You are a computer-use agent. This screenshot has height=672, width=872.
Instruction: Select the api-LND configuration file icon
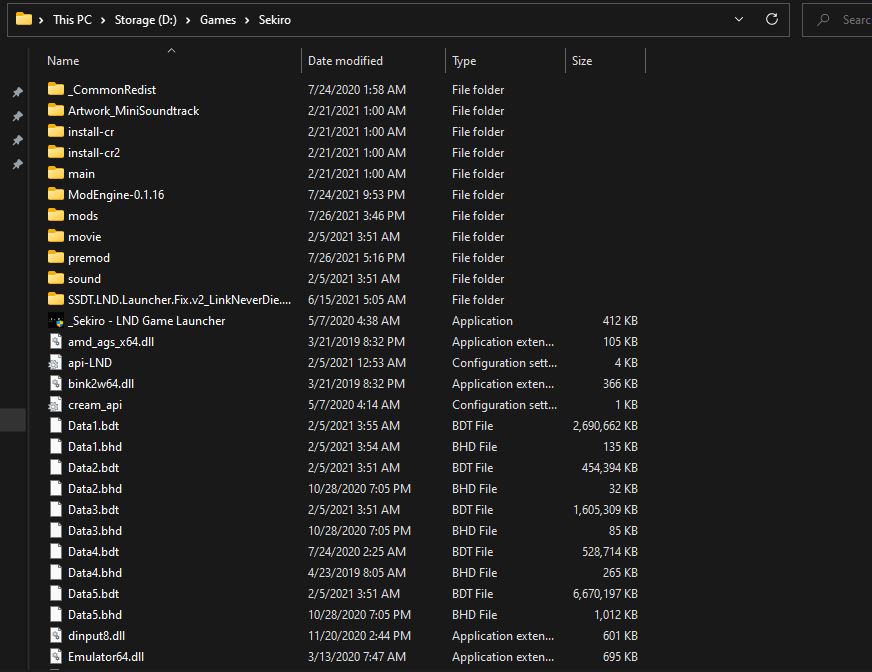(x=56, y=363)
